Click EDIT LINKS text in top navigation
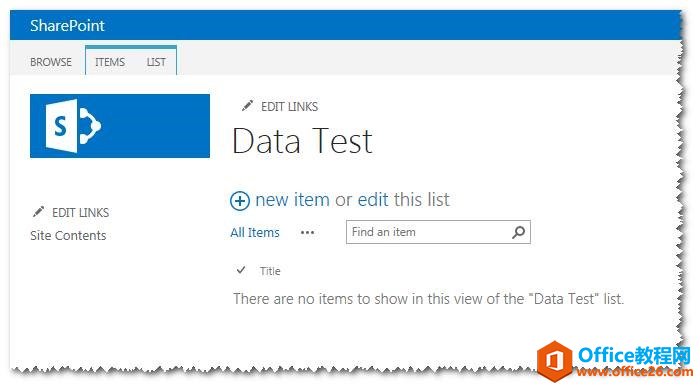 pos(289,106)
